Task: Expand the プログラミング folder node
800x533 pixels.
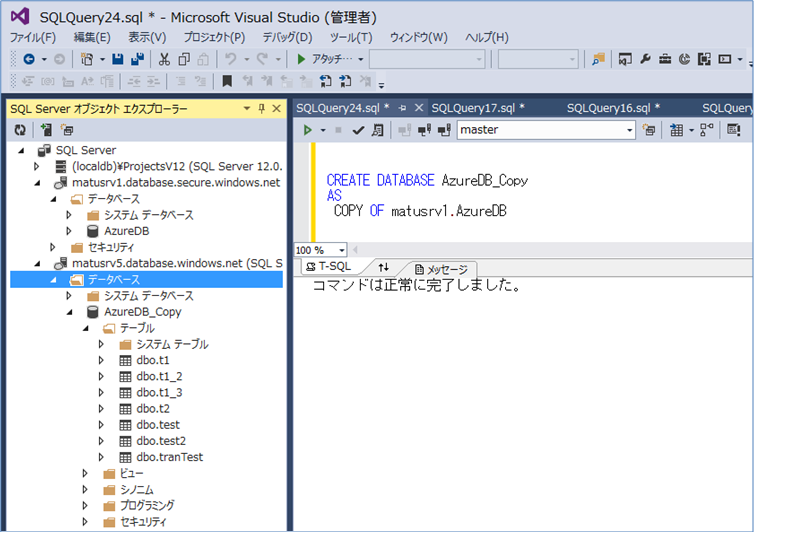Action: click(85, 505)
